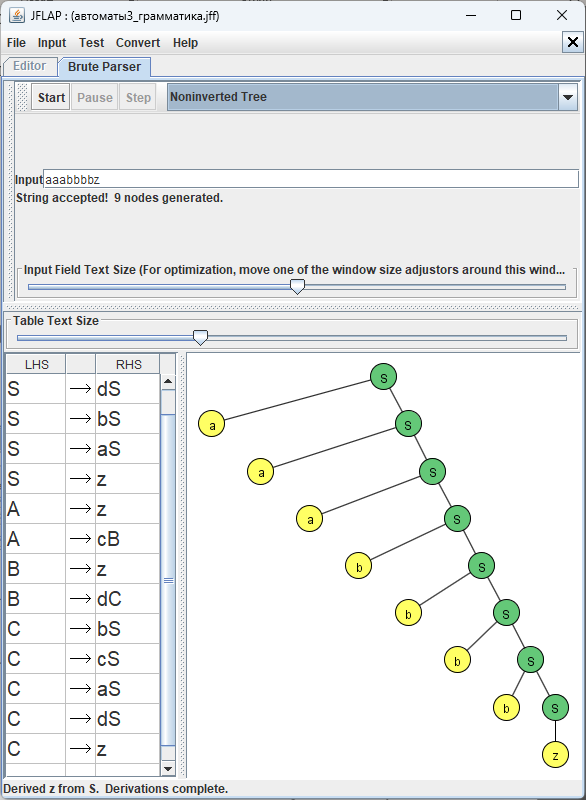Click the JFLAP Java icon in the title bar
586x800 pixels.
click(x=16, y=15)
